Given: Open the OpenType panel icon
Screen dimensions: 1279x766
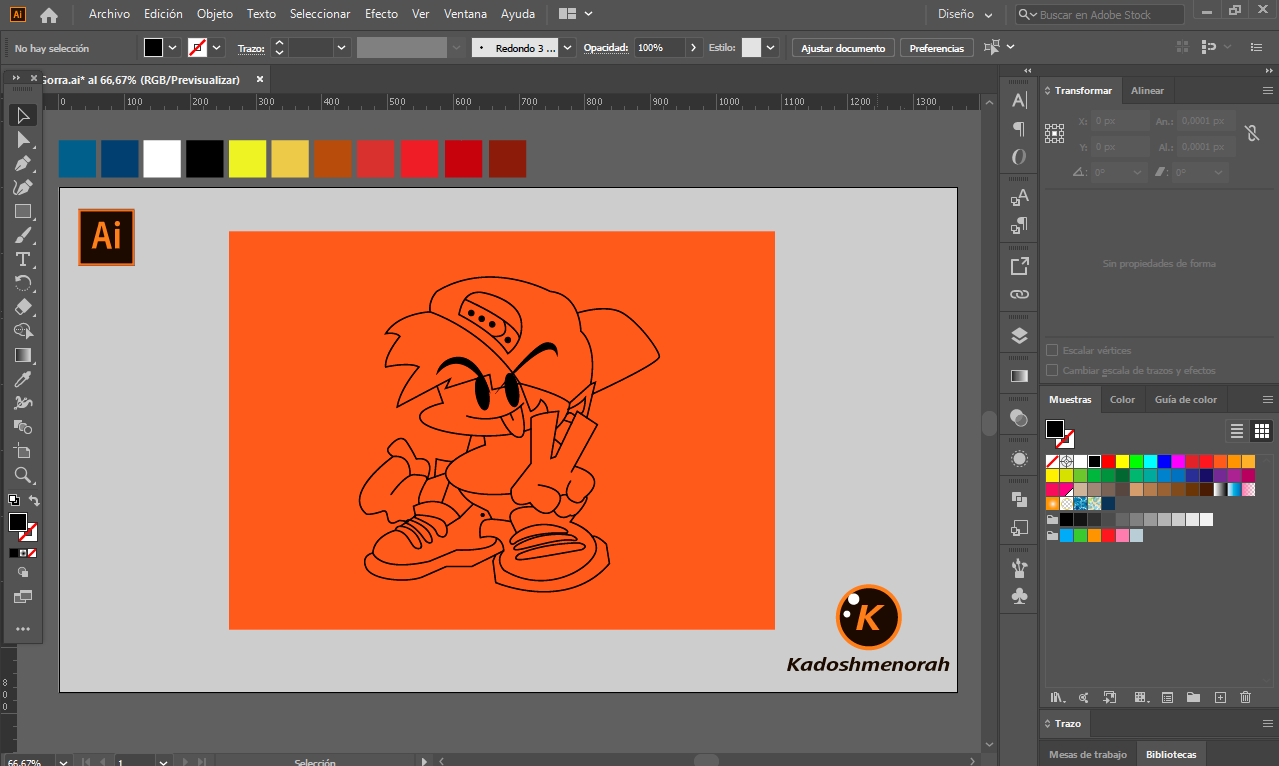Looking at the screenshot, I should (1019, 157).
